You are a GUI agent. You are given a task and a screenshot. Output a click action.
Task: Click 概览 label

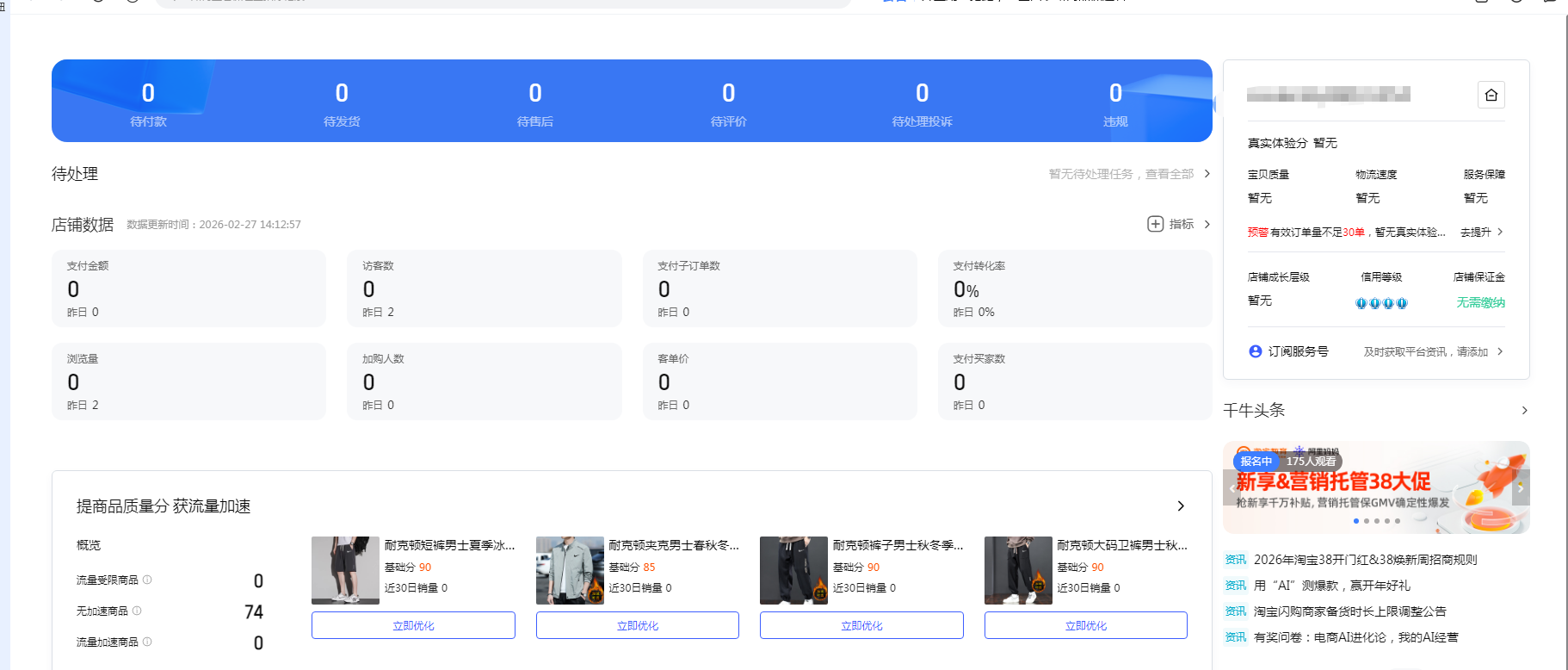coord(89,545)
